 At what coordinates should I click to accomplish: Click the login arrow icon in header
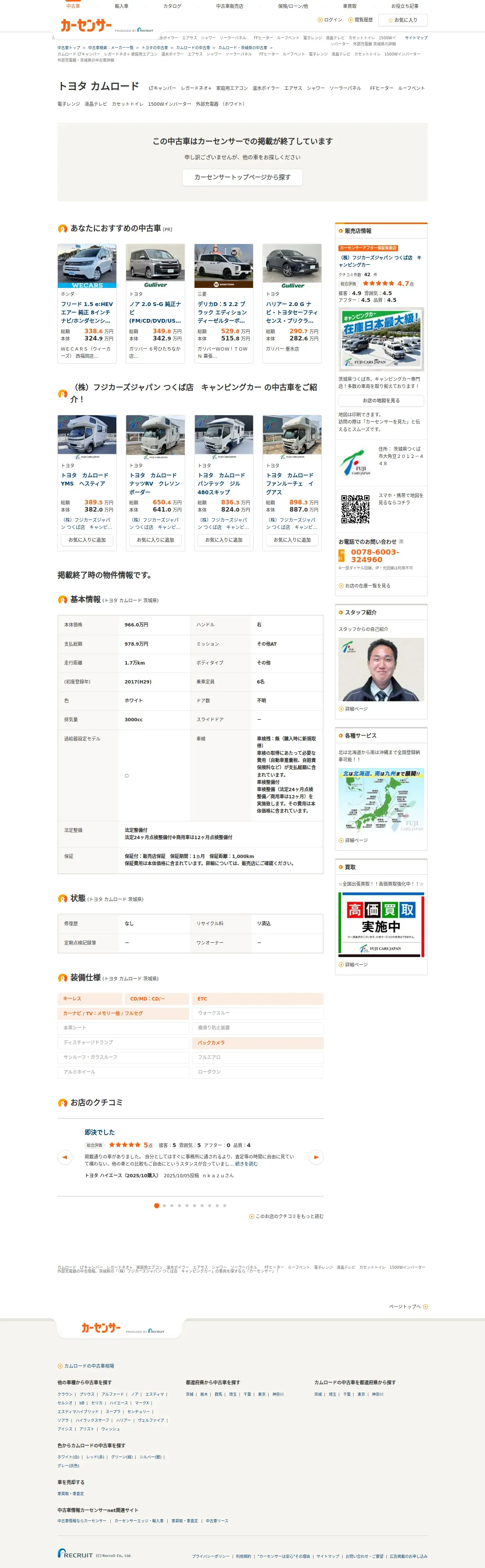pyautogui.click(x=320, y=20)
